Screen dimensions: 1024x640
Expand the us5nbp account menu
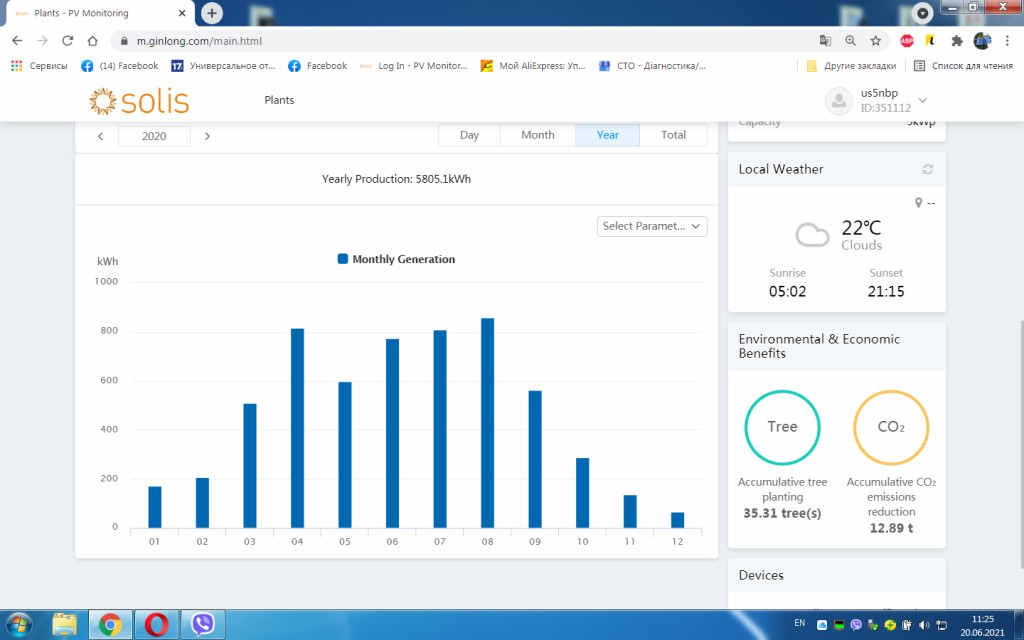(922, 100)
